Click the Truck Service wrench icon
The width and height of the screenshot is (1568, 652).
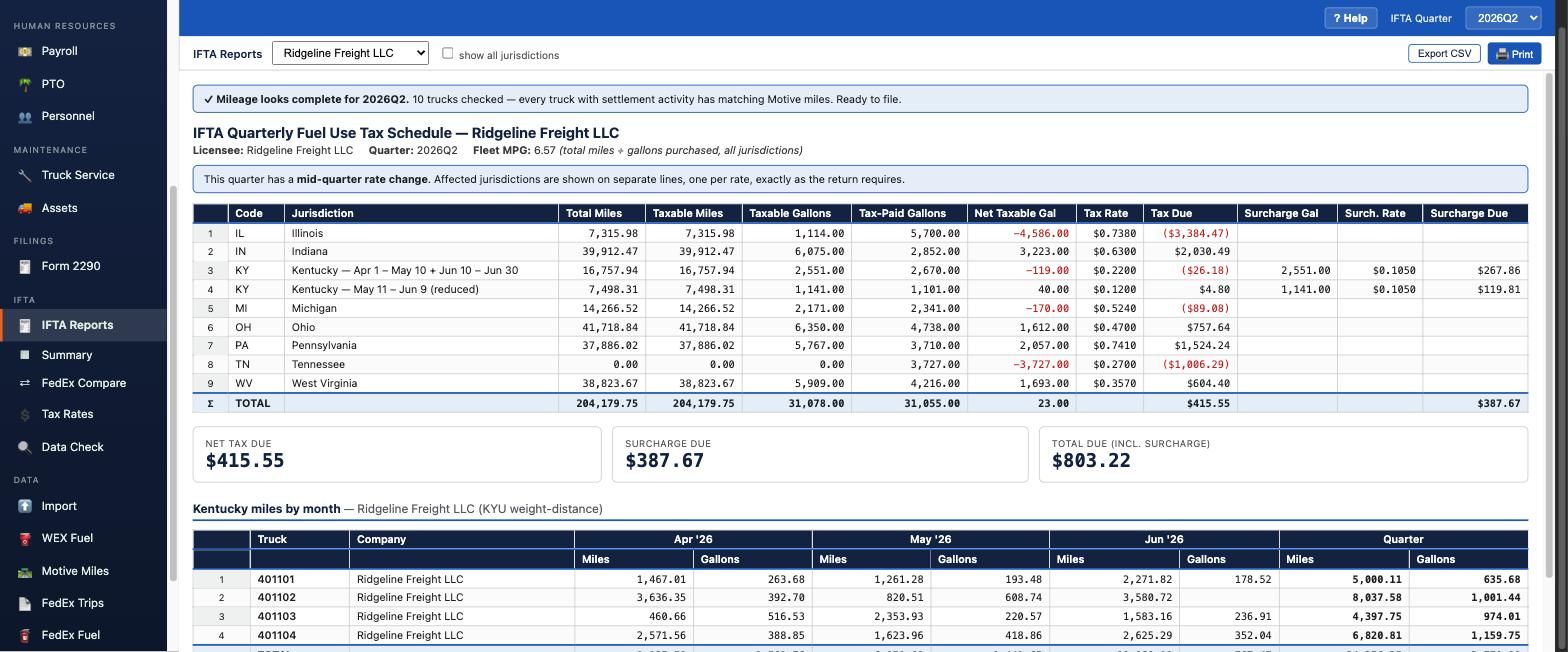25,175
